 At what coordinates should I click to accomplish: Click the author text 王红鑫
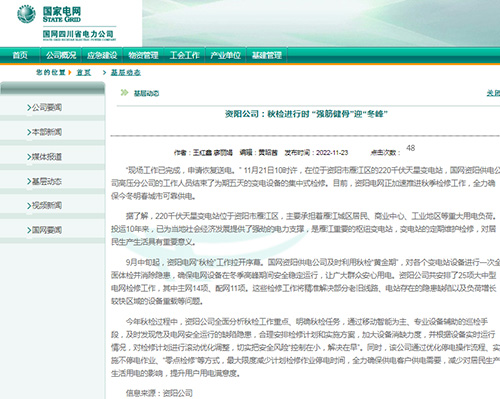point(203,153)
